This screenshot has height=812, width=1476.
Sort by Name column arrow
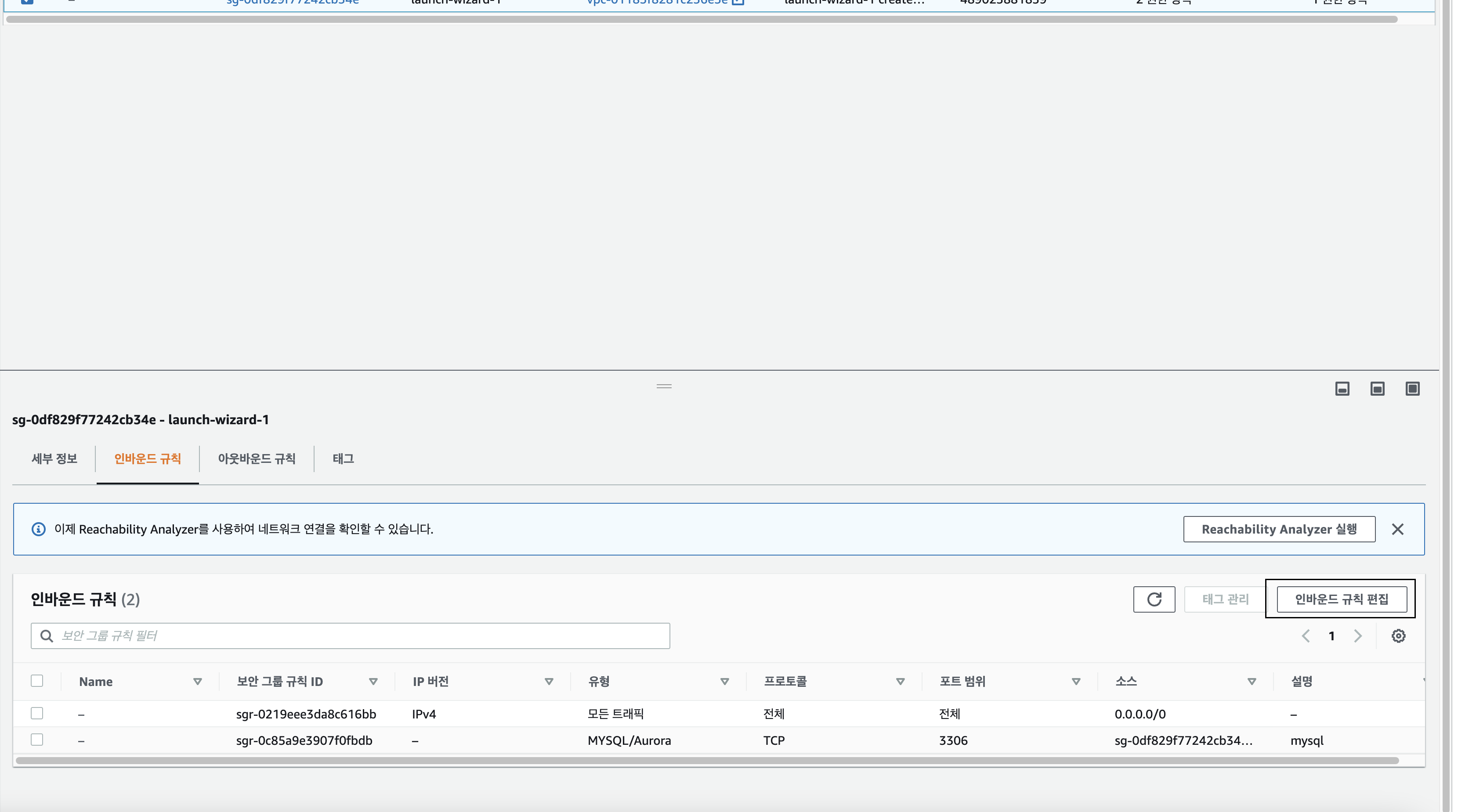point(197,682)
